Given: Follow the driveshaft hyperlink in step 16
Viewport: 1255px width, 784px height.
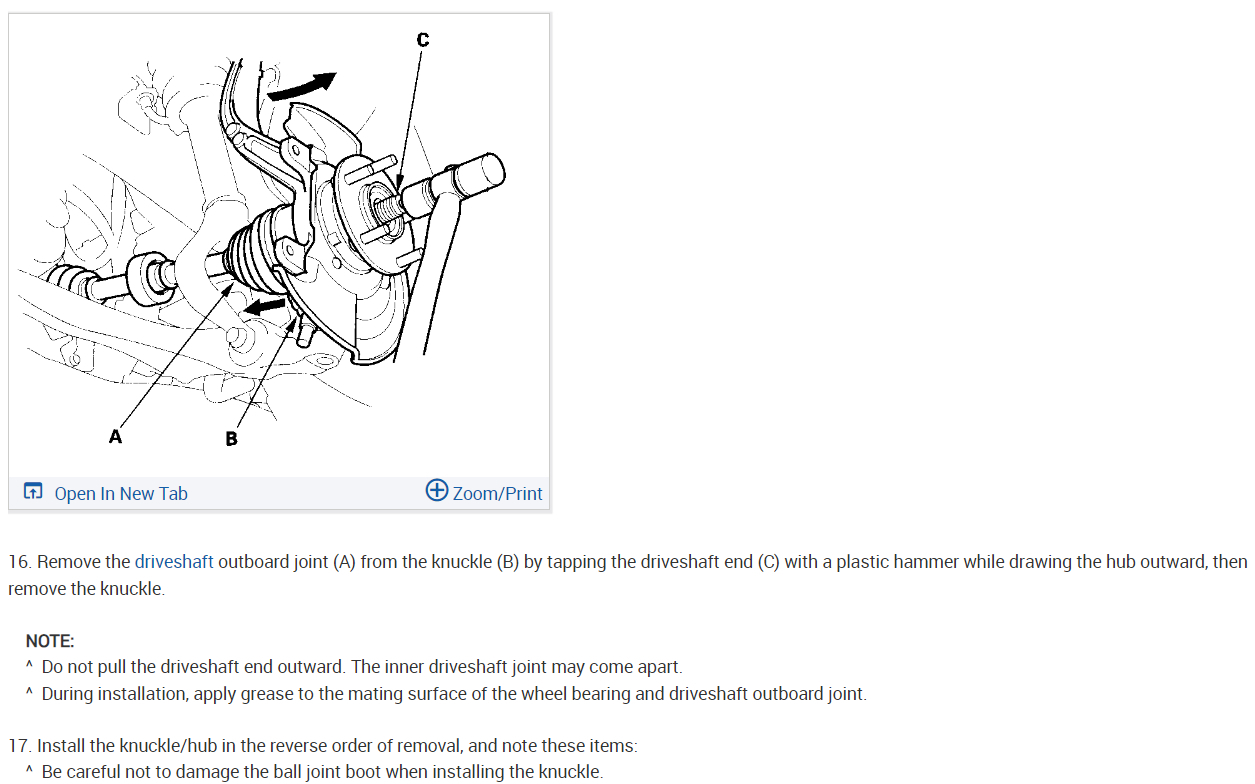Looking at the screenshot, I should pos(174,562).
